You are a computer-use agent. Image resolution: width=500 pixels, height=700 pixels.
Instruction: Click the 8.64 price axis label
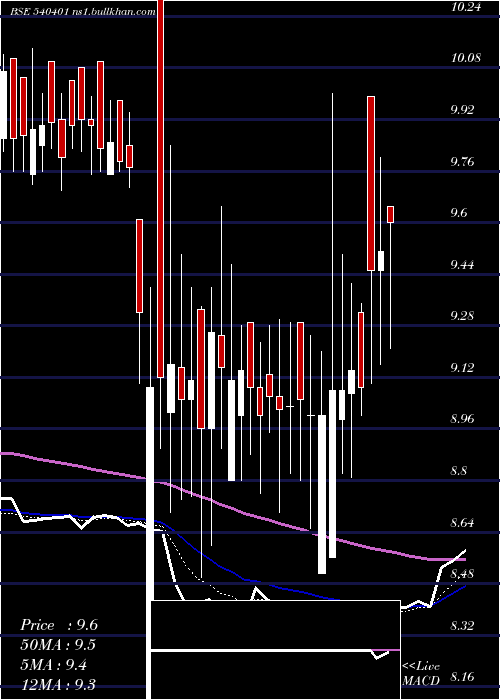[462, 522]
